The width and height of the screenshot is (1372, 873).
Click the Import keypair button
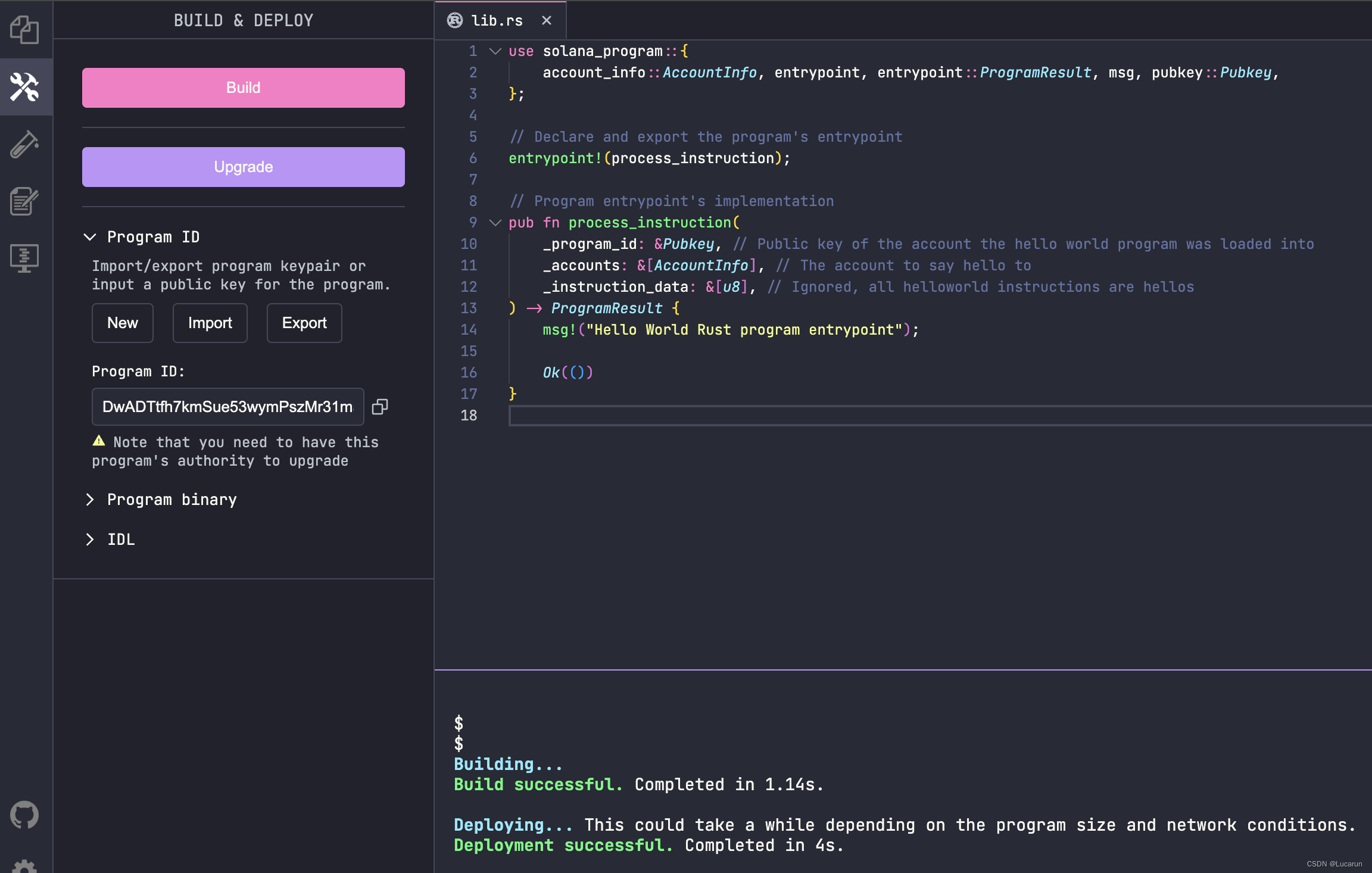(x=210, y=323)
